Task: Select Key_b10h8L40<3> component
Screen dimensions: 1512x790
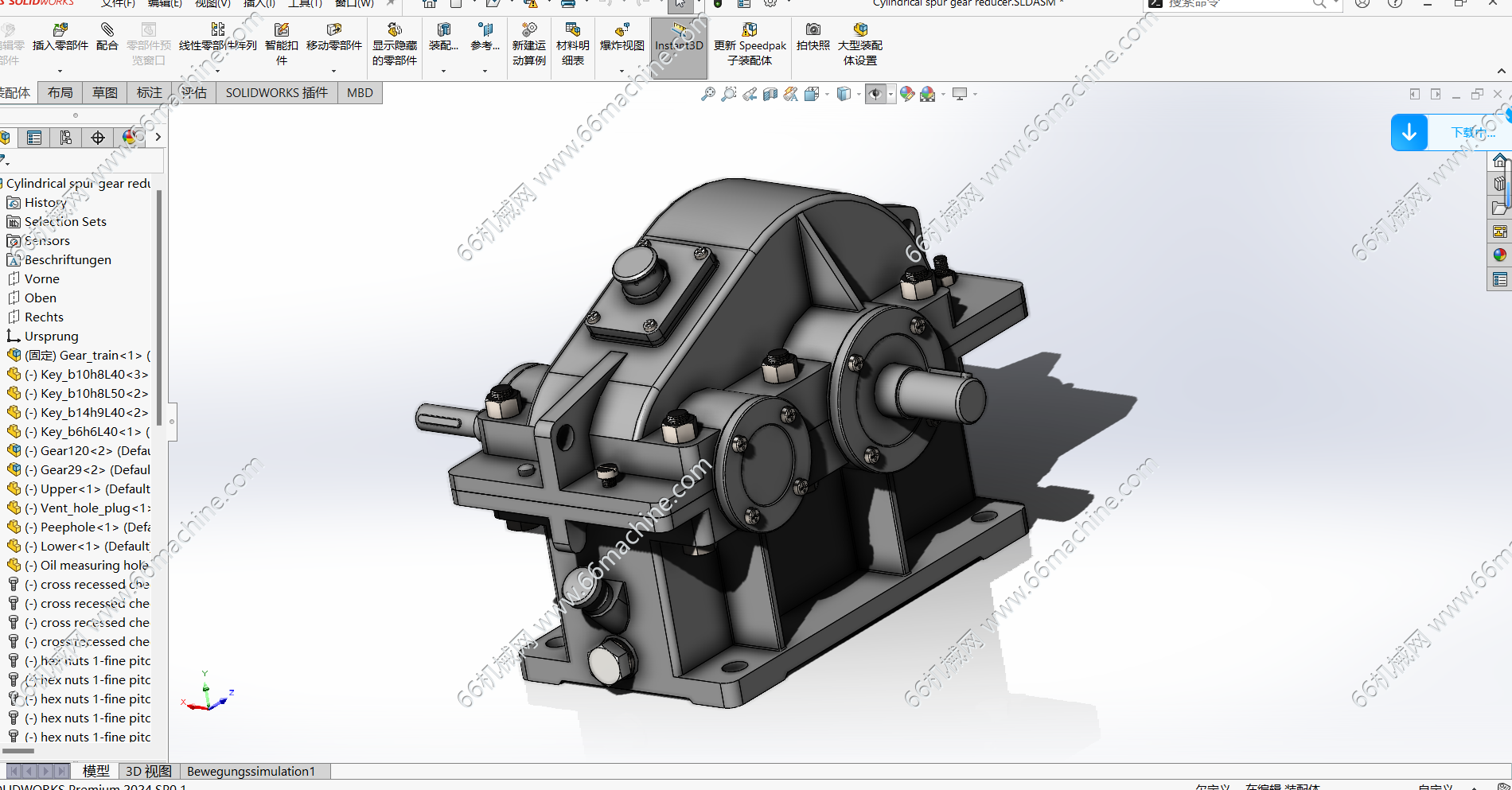Action: 78,374
